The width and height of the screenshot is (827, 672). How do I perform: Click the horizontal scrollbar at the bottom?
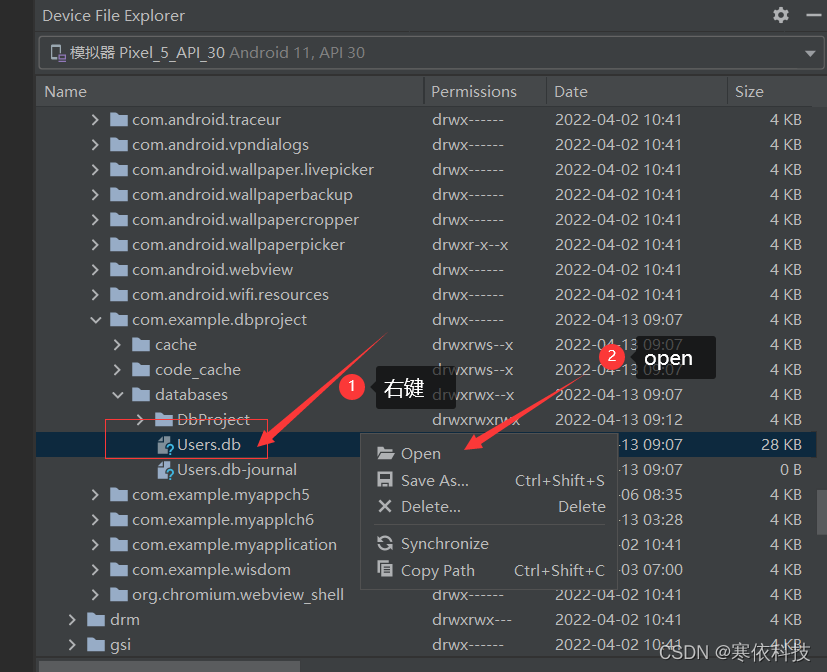169,666
